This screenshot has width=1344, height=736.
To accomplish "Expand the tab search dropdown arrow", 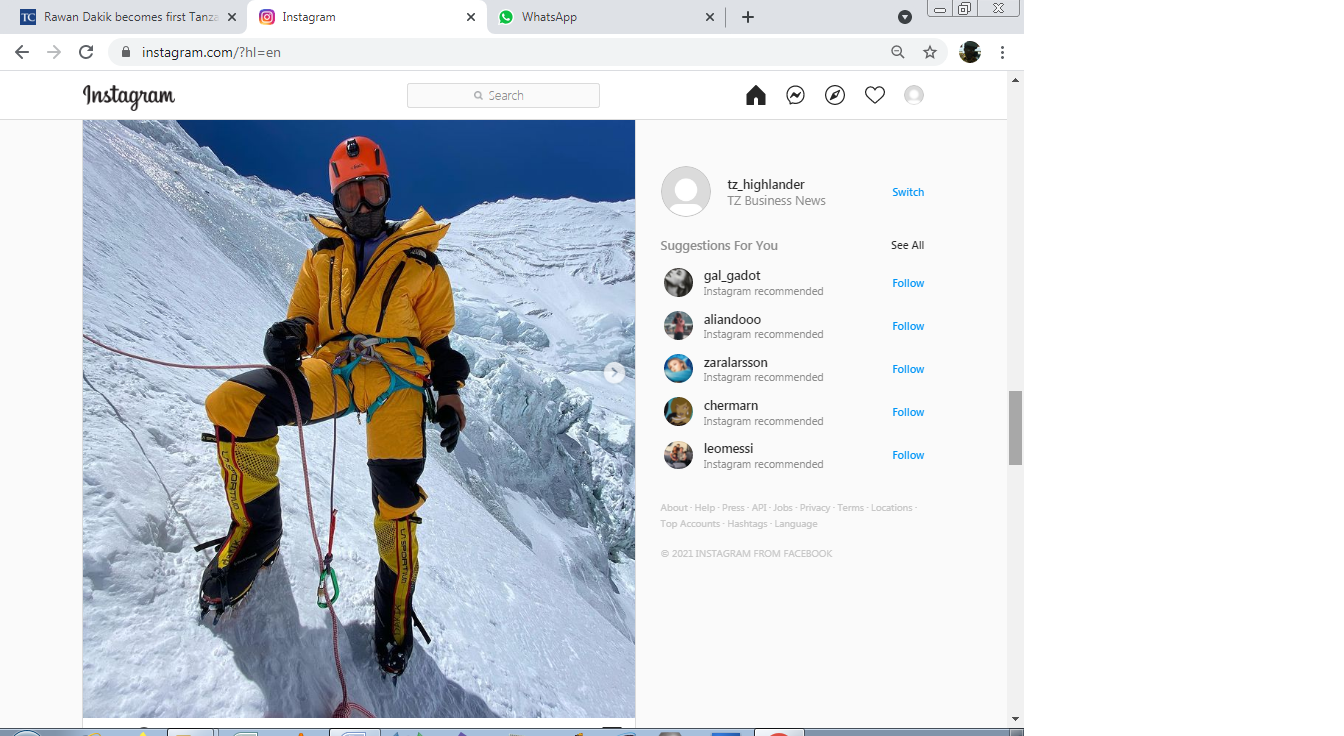I will pos(905,17).
